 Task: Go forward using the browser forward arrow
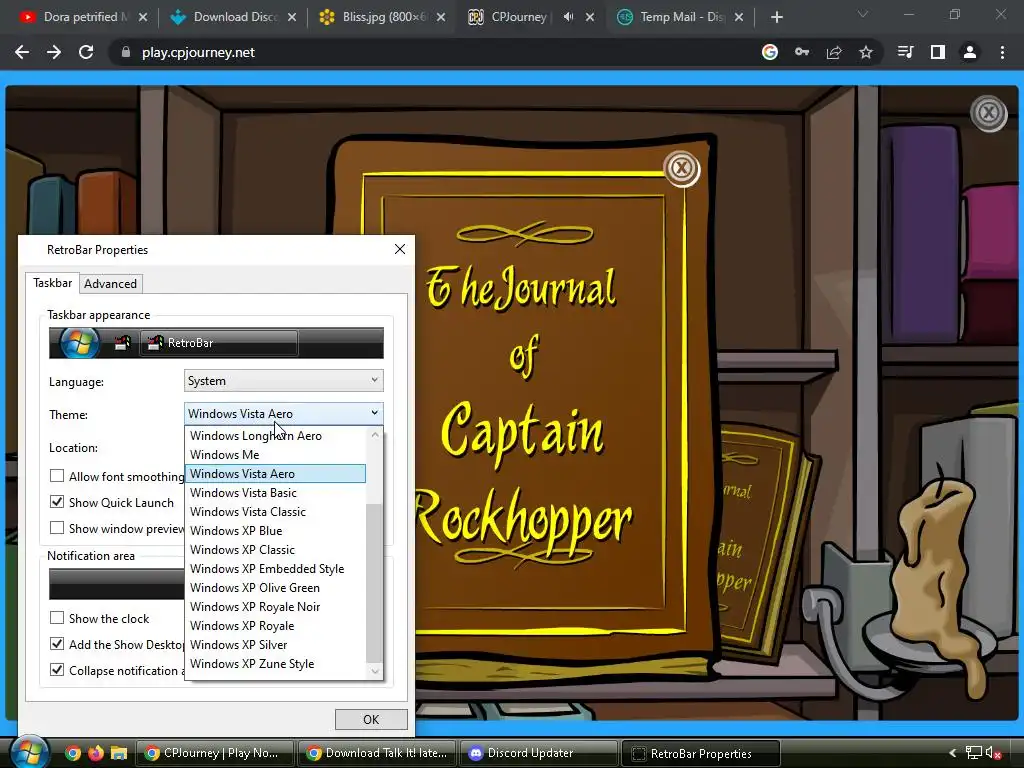54,52
